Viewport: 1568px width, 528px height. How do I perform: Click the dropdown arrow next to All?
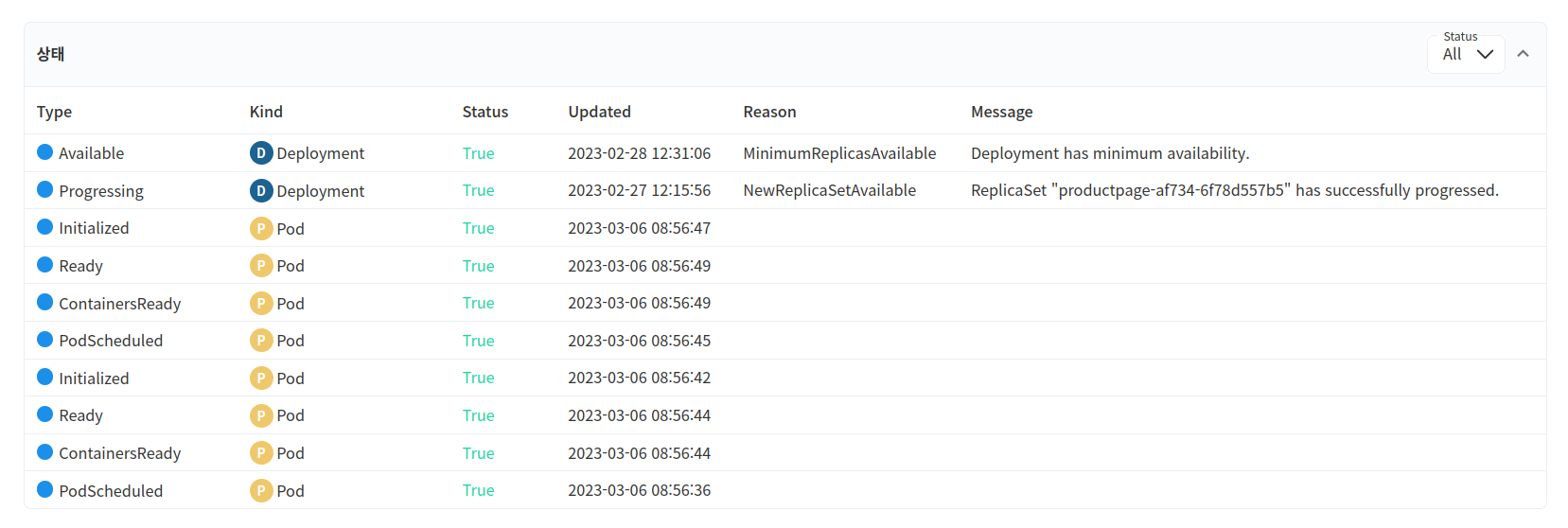pyautogui.click(x=1485, y=54)
